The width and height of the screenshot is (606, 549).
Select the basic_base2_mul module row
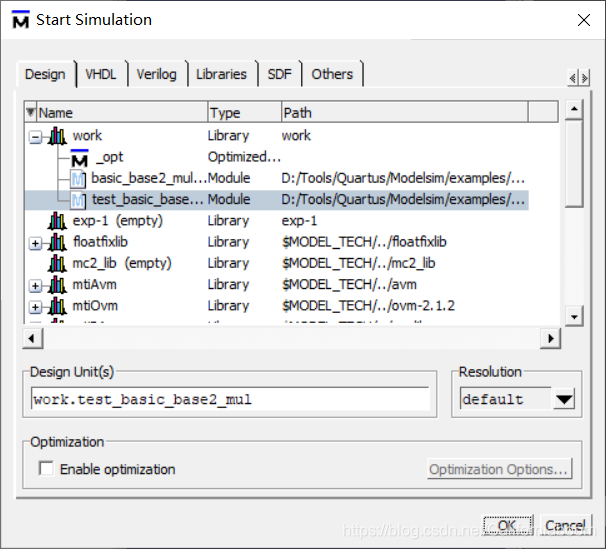(x=276, y=178)
